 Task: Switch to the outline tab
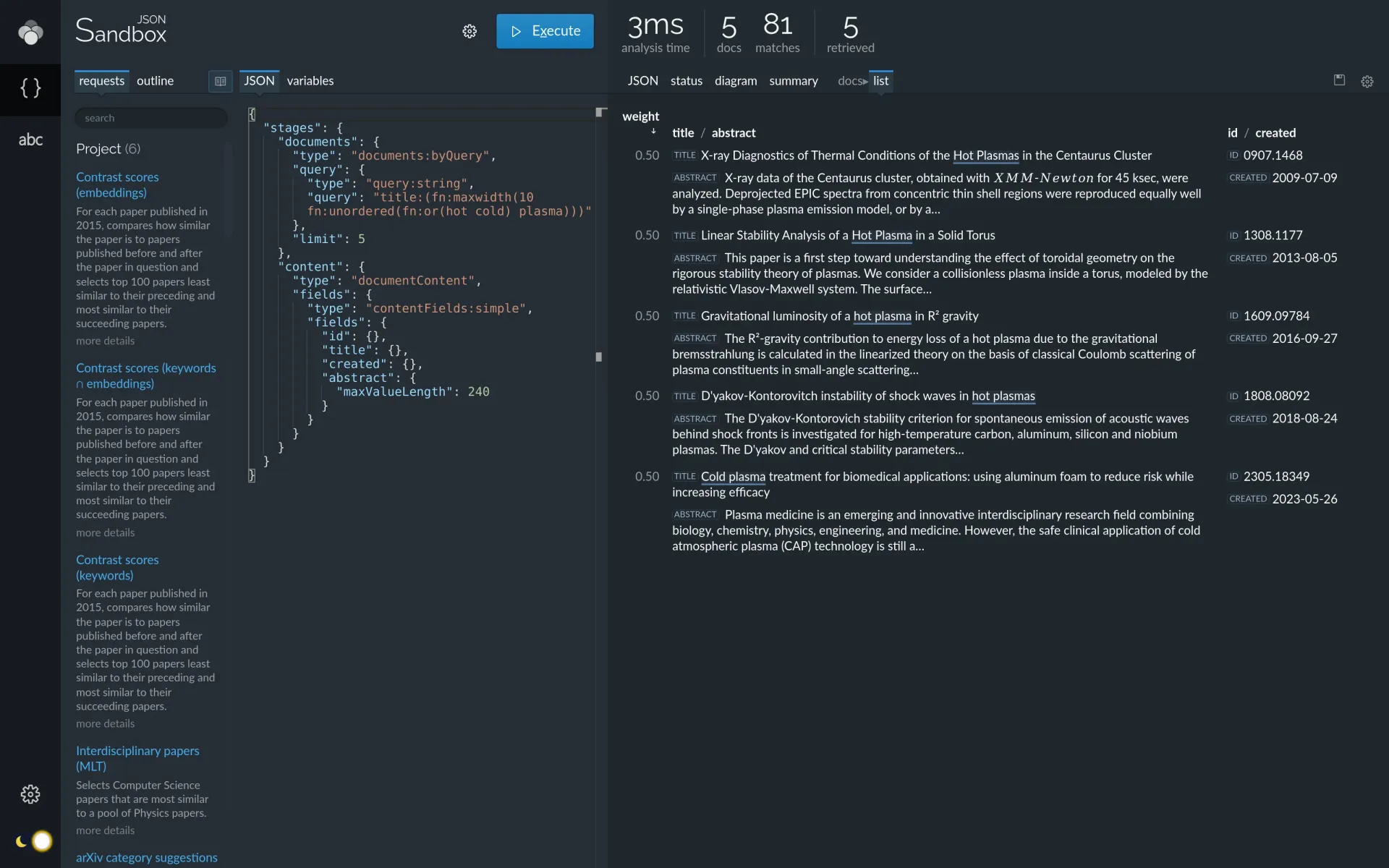coord(155,81)
